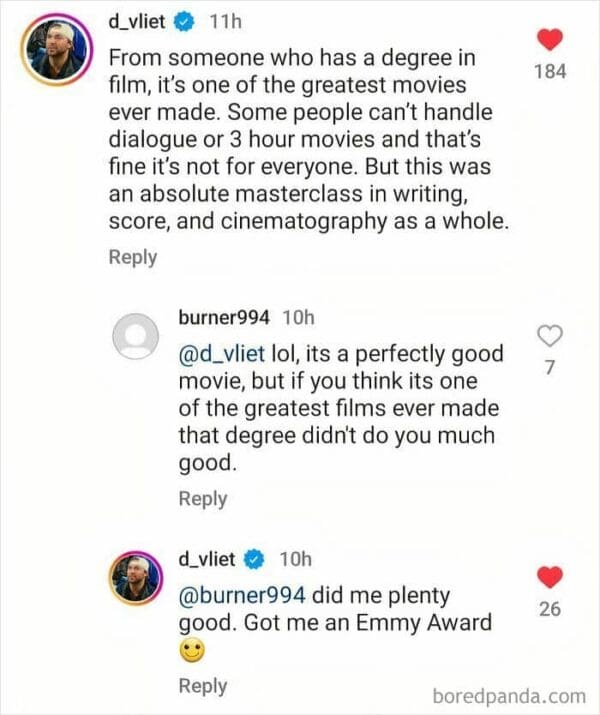View the 184 likes count
This screenshot has width=600, height=715.
tap(550, 71)
